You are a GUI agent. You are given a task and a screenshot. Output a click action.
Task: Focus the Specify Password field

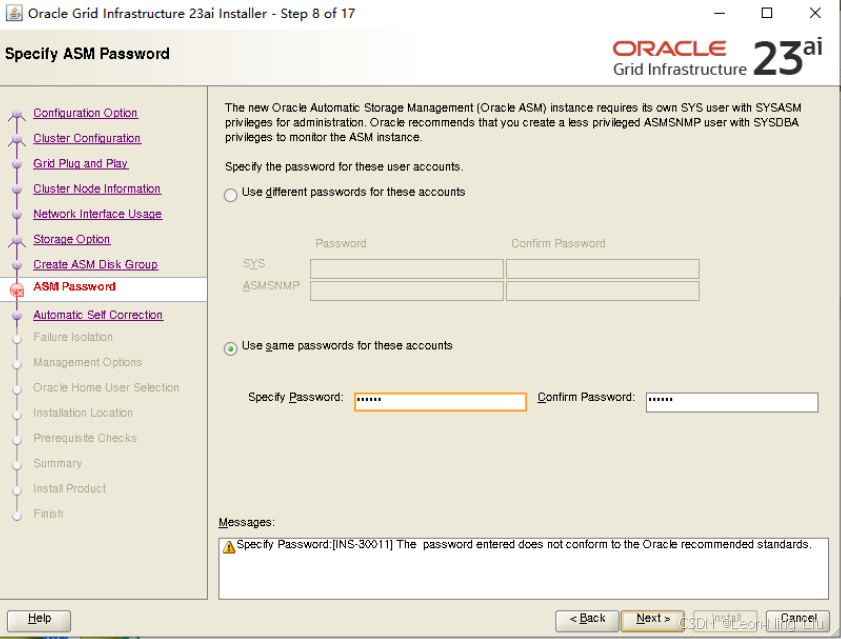440,401
